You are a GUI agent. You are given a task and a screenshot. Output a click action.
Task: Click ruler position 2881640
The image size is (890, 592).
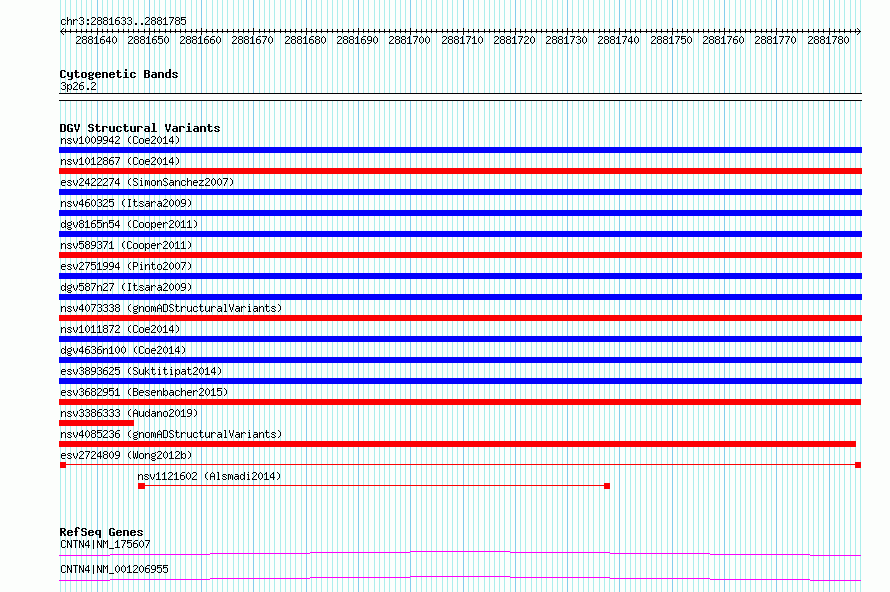pos(96,40)
